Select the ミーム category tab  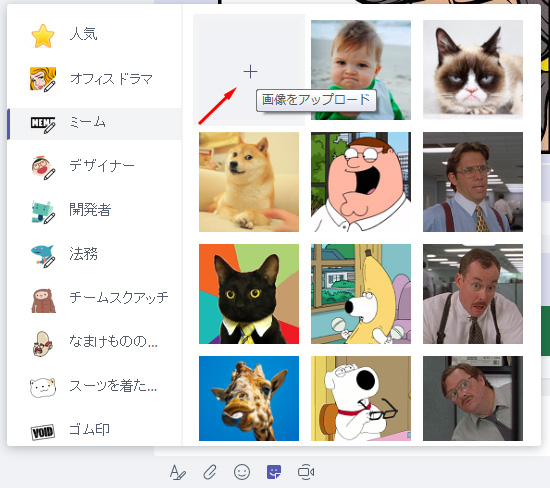(94, 123)
